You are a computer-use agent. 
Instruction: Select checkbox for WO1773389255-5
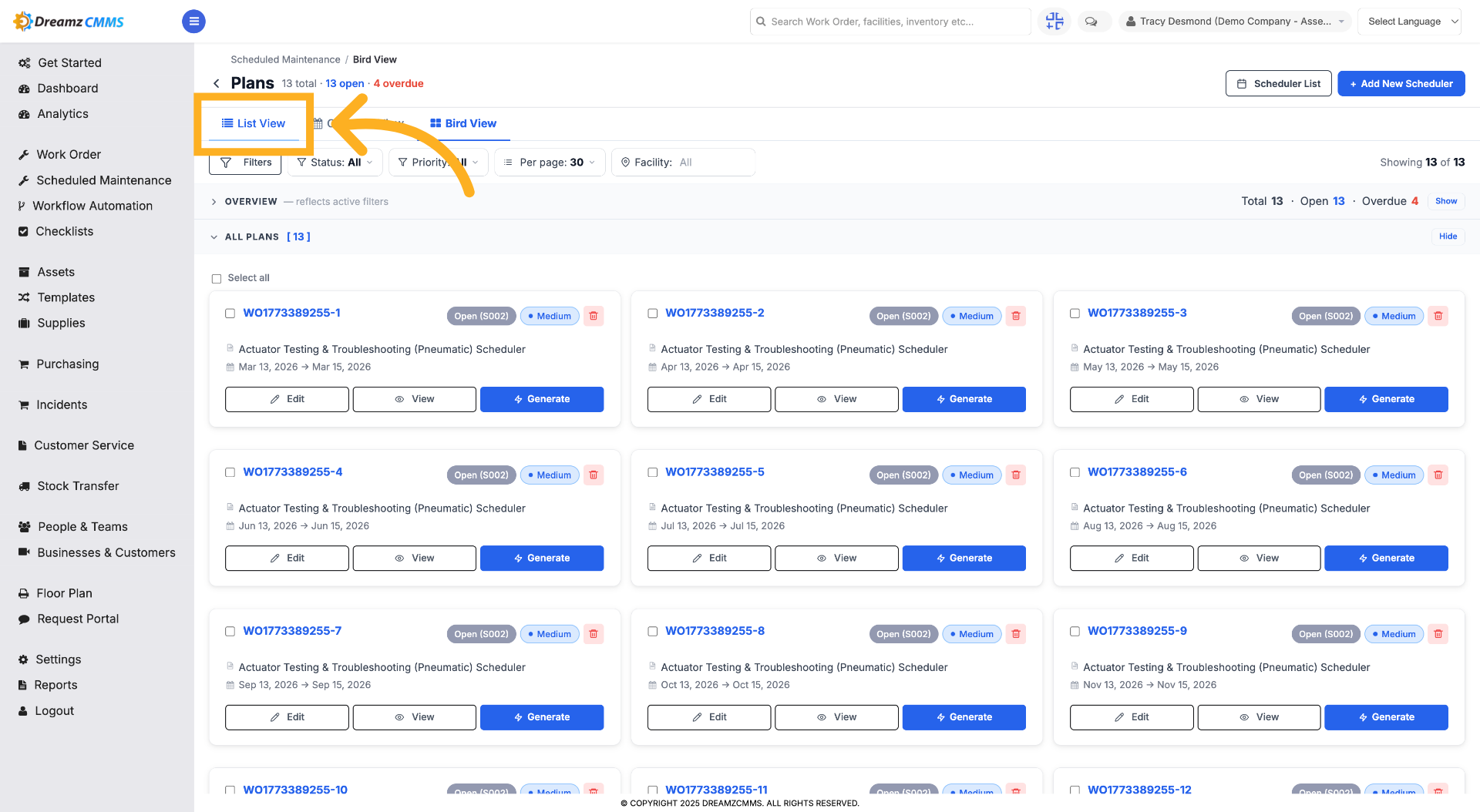[652, 472]
